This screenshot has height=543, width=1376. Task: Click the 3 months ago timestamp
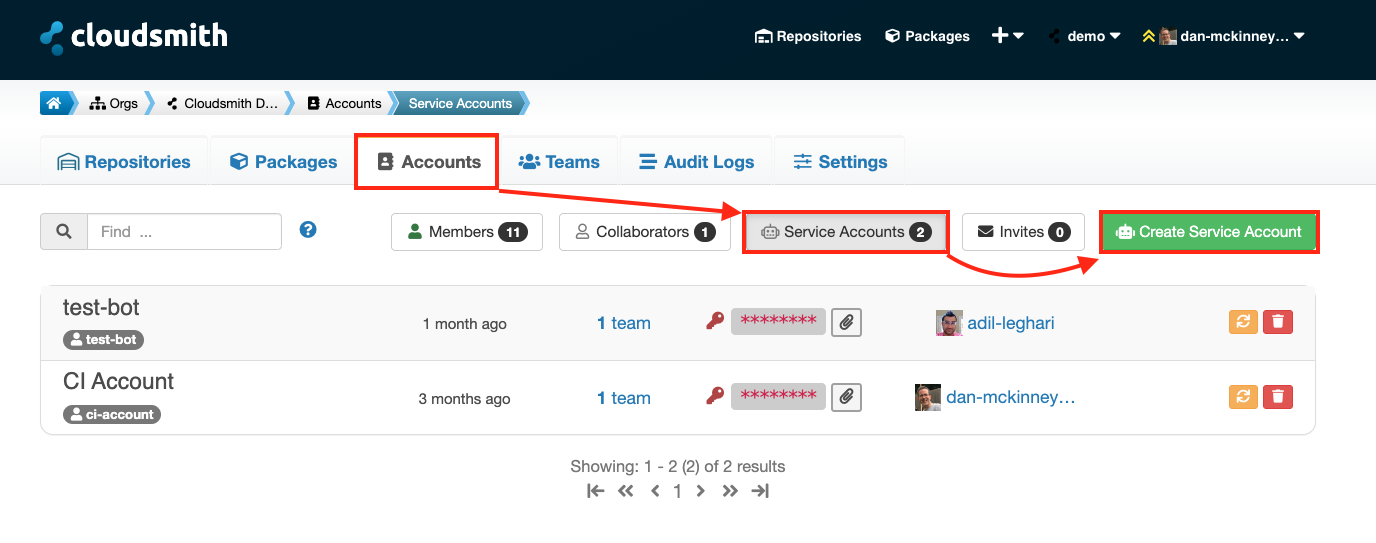(x=464, y=399)
